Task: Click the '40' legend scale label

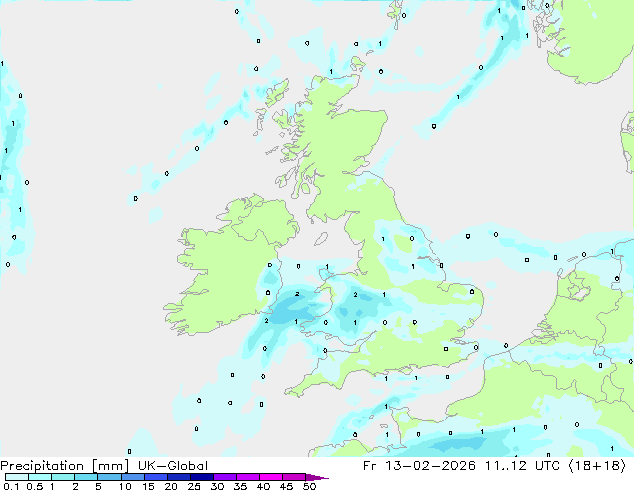Action: click(x=263, y=486)
